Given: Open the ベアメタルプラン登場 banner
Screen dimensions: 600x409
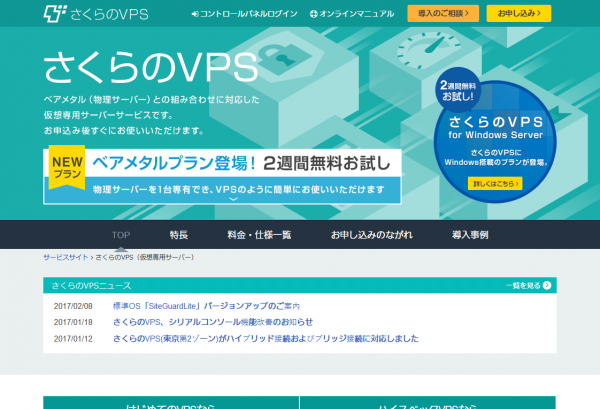Looking at the screenshot, I should tap(222, 176).
